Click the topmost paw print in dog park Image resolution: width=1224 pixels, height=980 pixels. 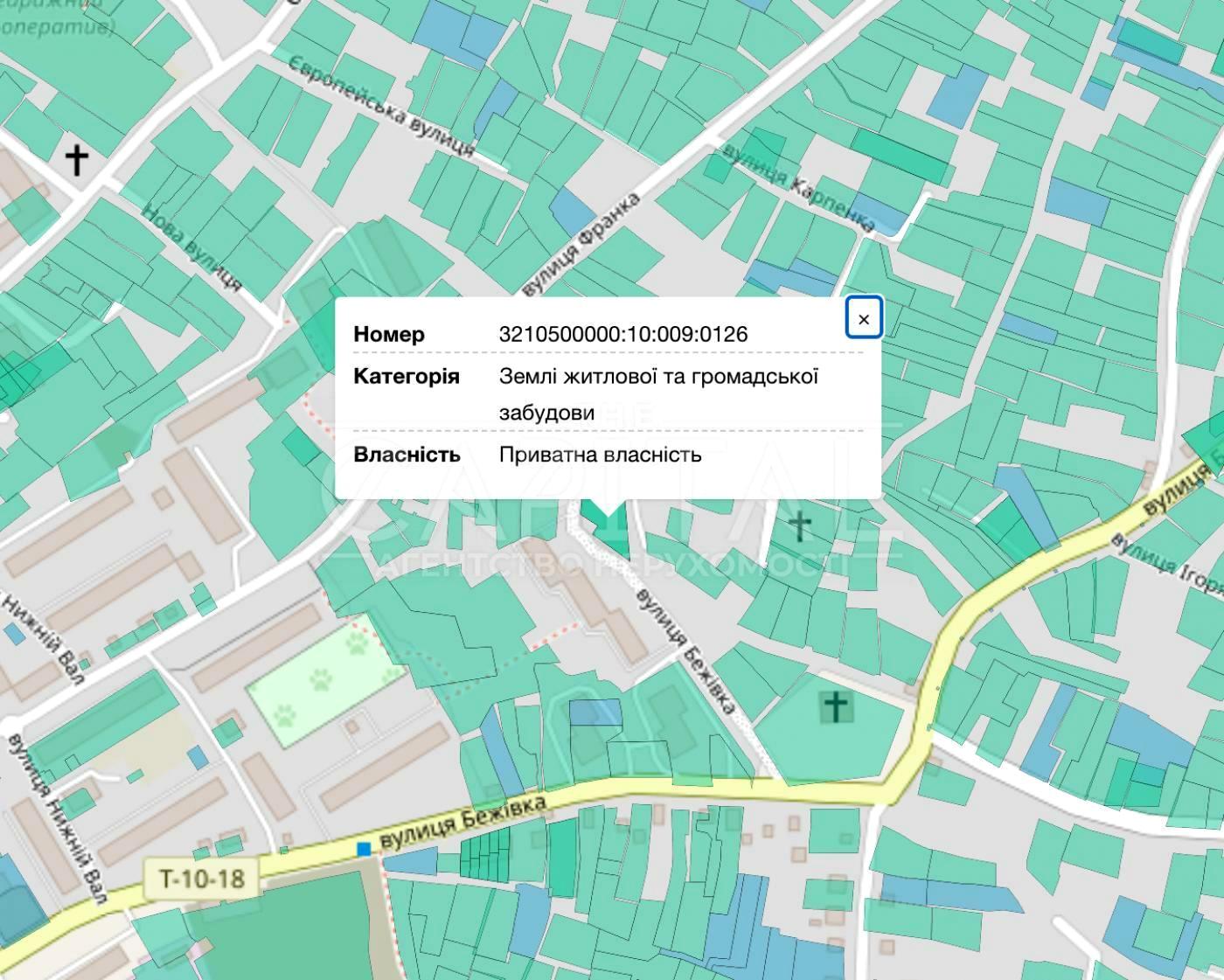tap(357, 645)
